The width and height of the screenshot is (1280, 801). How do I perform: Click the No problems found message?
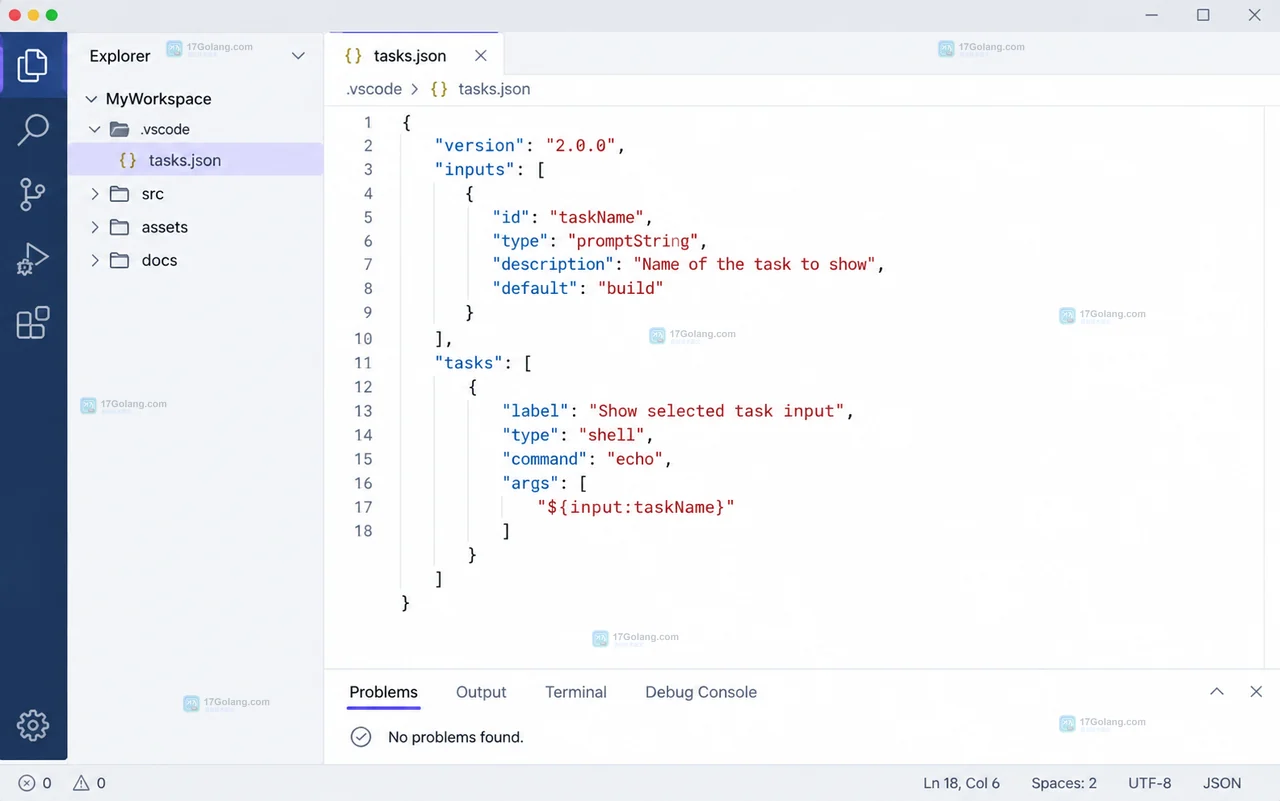click(x=456, y=737)
